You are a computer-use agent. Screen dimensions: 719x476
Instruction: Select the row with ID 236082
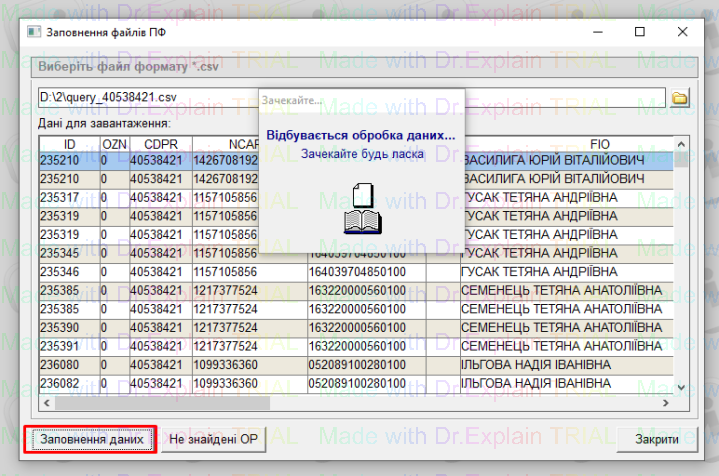(68, 383)
